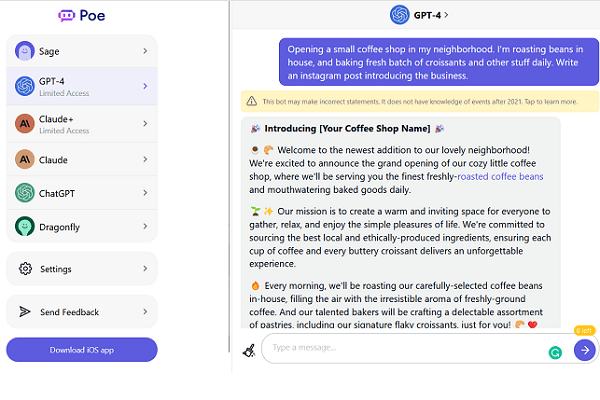Open Send Feedback via its chevron
600x400 pixels.
(x=145, y=312)
